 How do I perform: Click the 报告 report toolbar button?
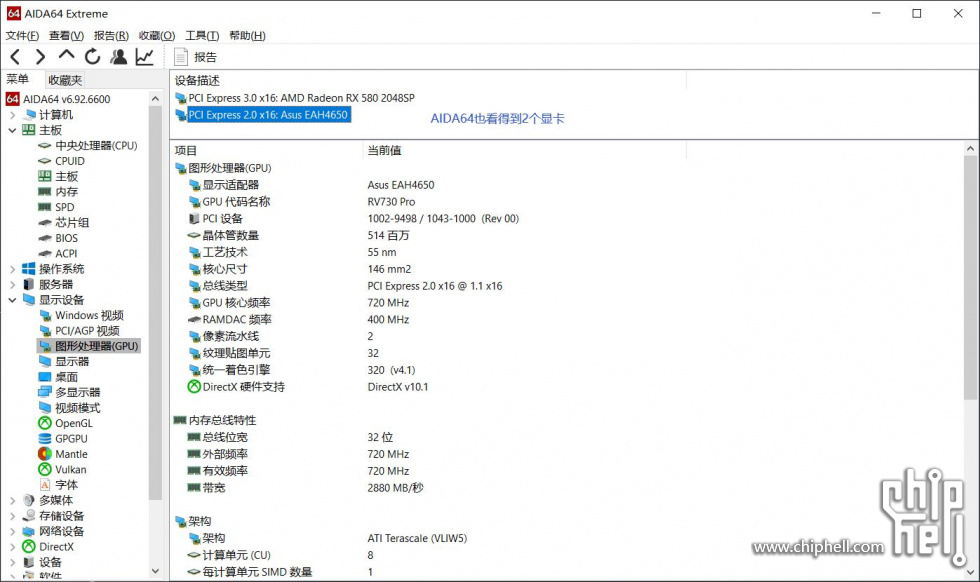point(196,57)
